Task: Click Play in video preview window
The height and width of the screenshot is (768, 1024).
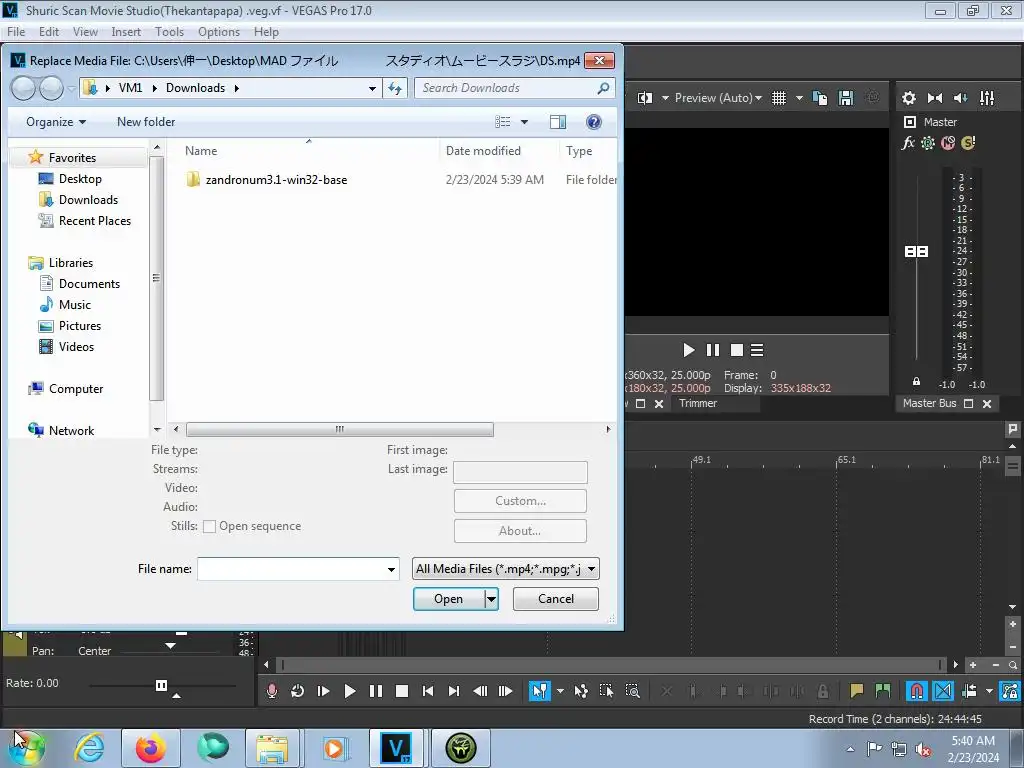Action: [x=688, y=351]
